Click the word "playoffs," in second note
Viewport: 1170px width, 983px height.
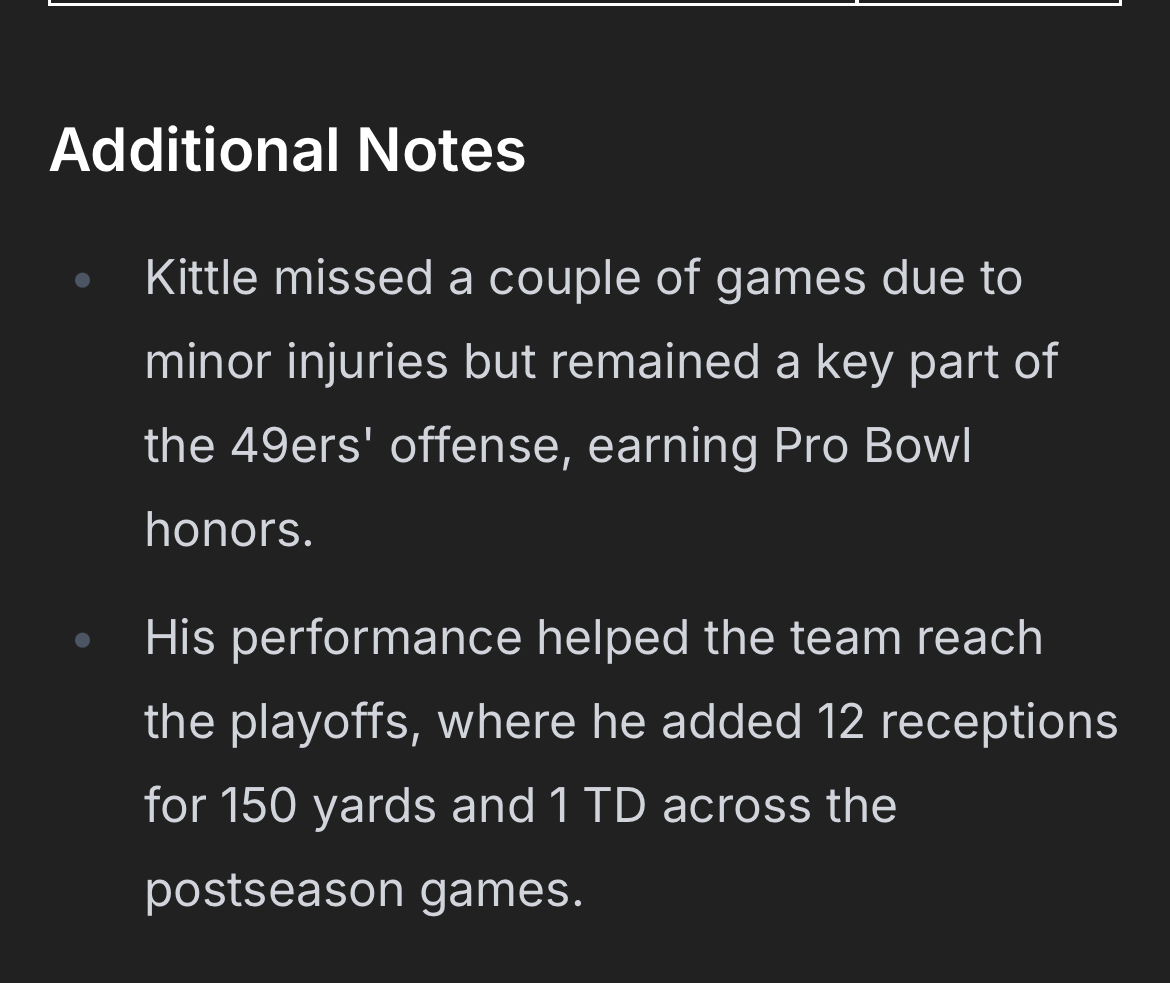325,723
